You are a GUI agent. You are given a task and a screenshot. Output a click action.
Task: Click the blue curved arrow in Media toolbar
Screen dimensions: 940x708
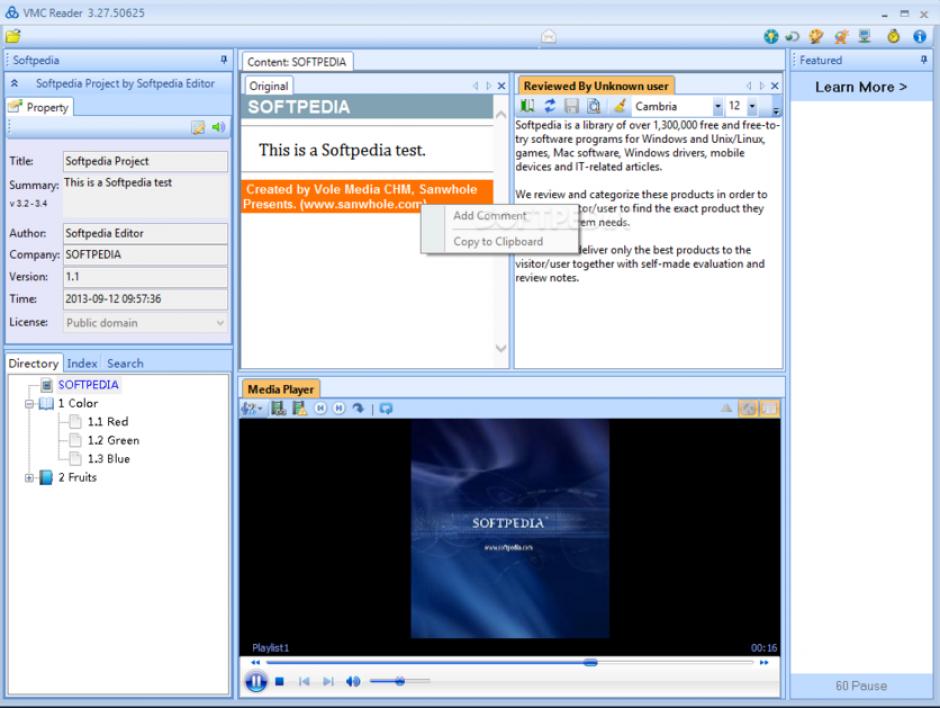[358, 409]
